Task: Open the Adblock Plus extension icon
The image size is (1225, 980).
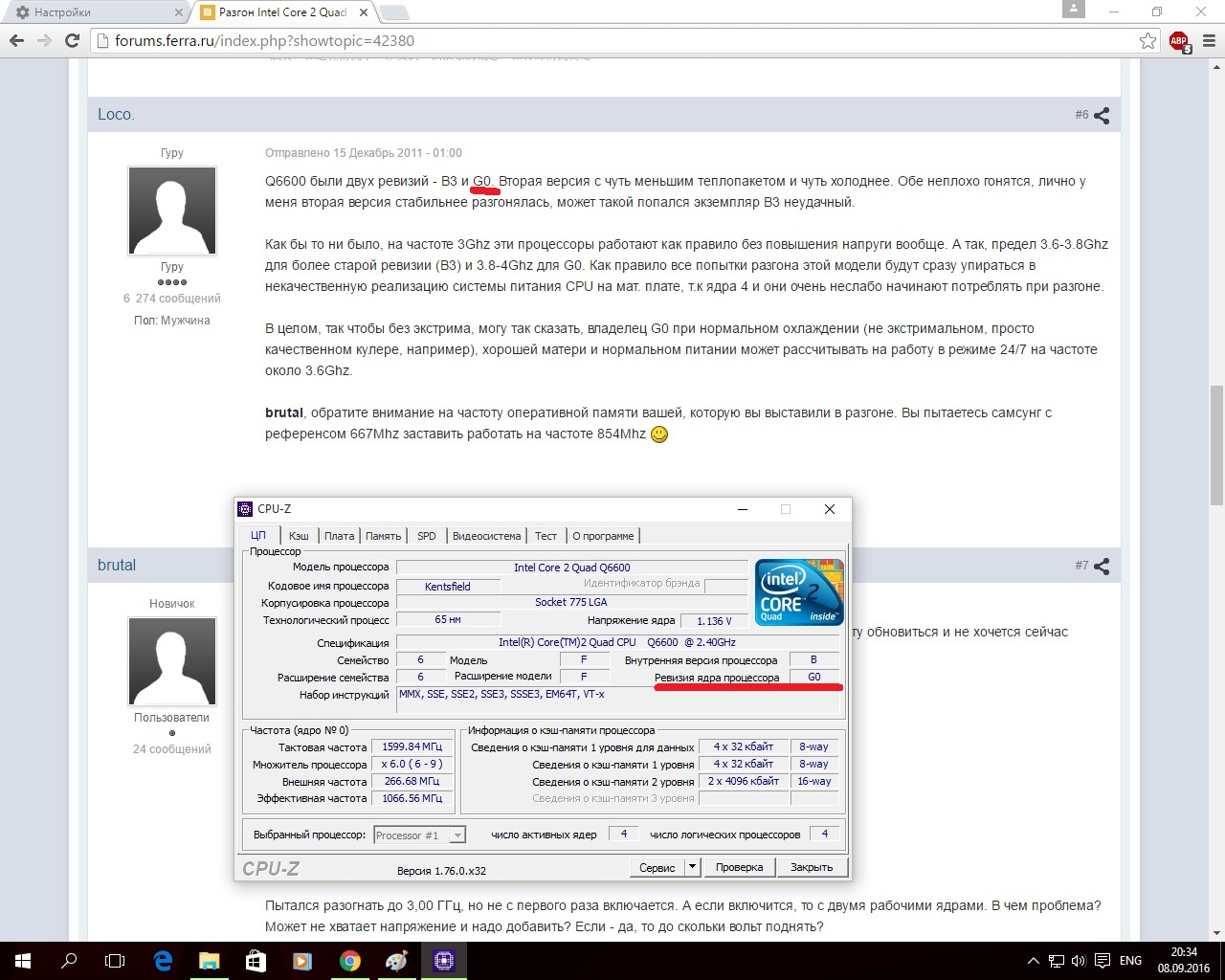Action: [x=1179, y=41]
